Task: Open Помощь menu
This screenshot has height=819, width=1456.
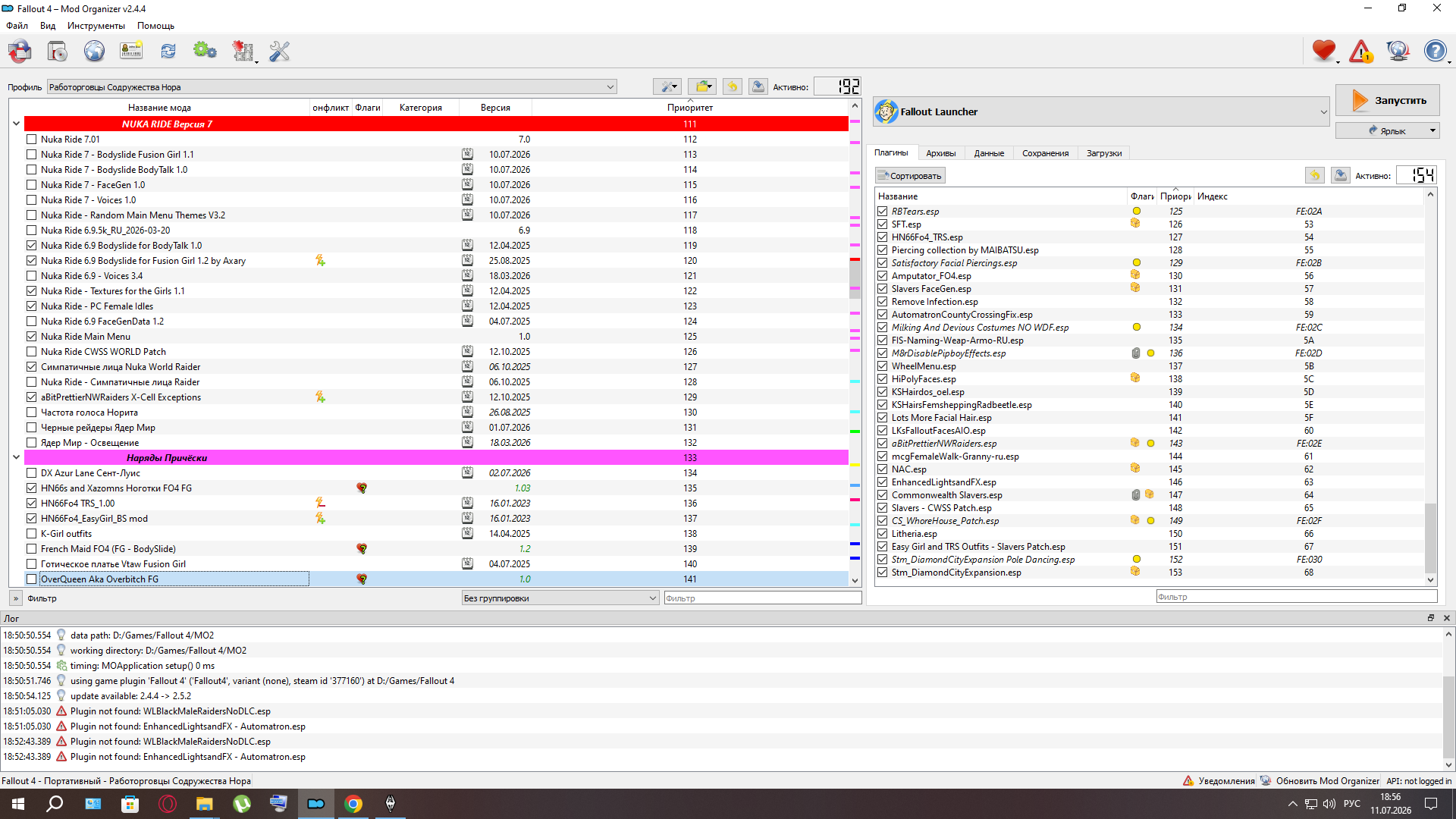Action: [x=156, y=26]
